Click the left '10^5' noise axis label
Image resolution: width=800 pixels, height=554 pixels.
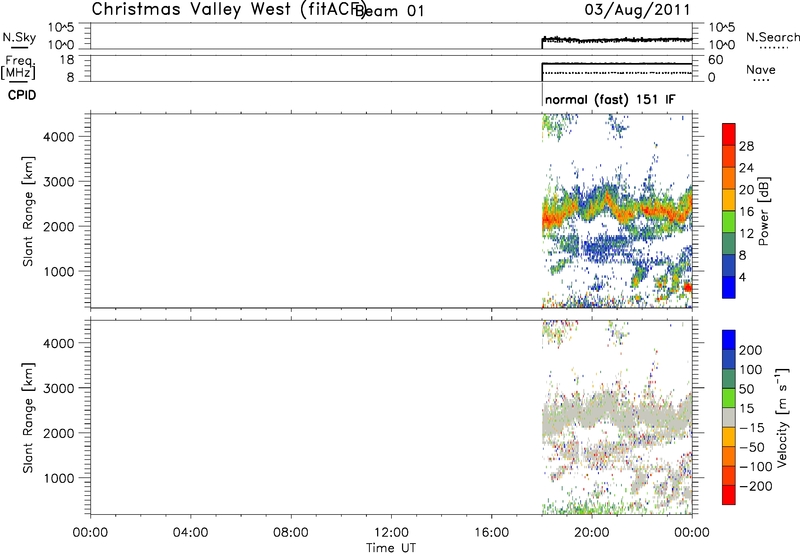[62, 27]
